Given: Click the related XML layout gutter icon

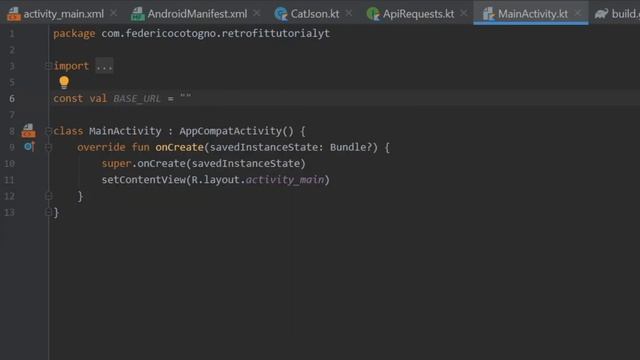Looking at the screenshot, I should tap(29, 131).
